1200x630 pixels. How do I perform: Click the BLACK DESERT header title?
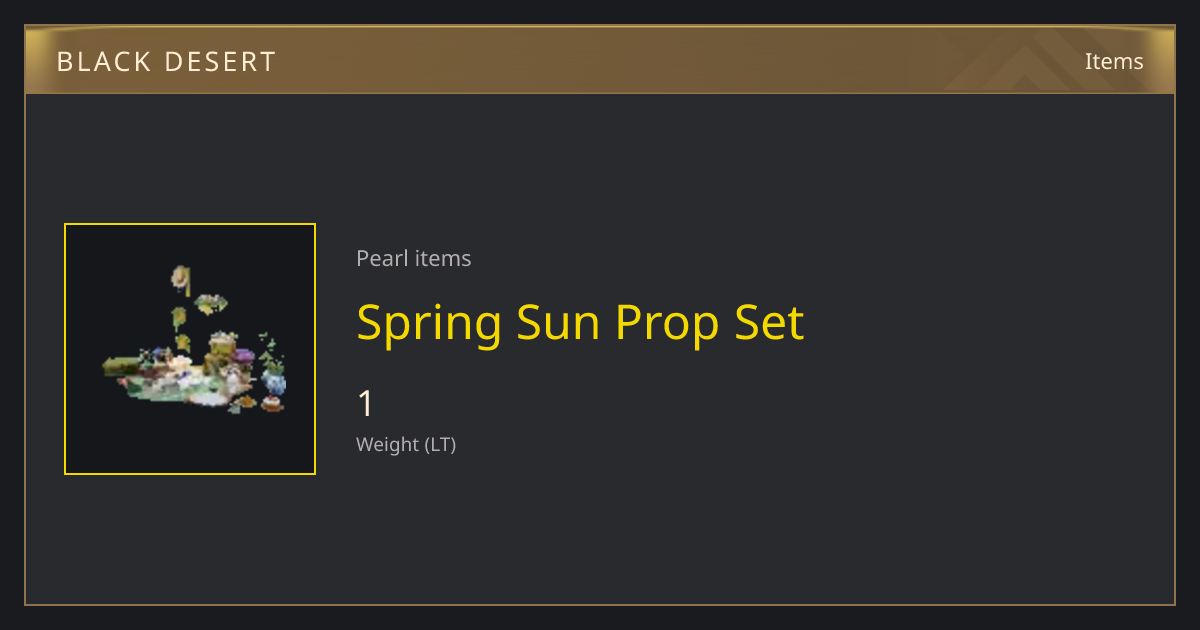[x=166, y=62]
